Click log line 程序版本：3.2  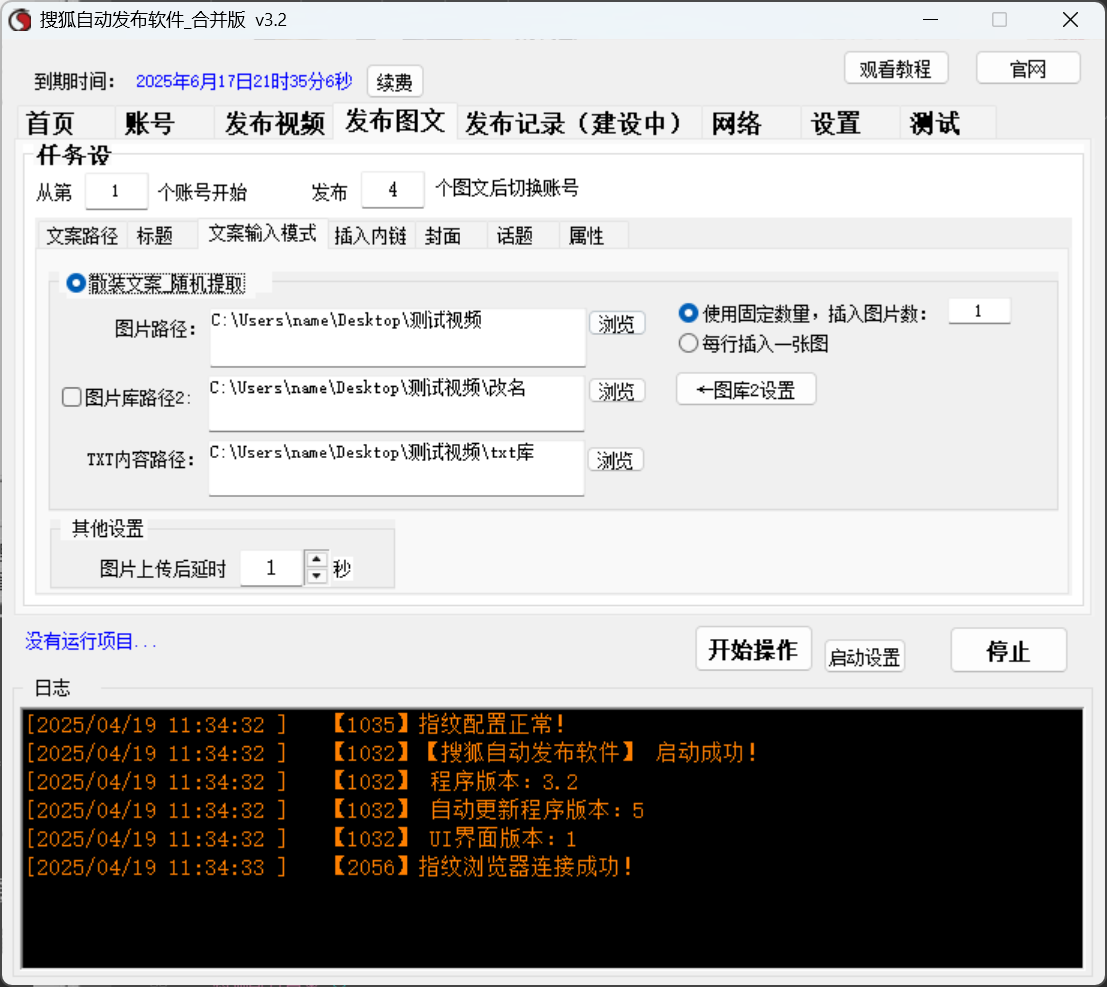coord(503,782)
